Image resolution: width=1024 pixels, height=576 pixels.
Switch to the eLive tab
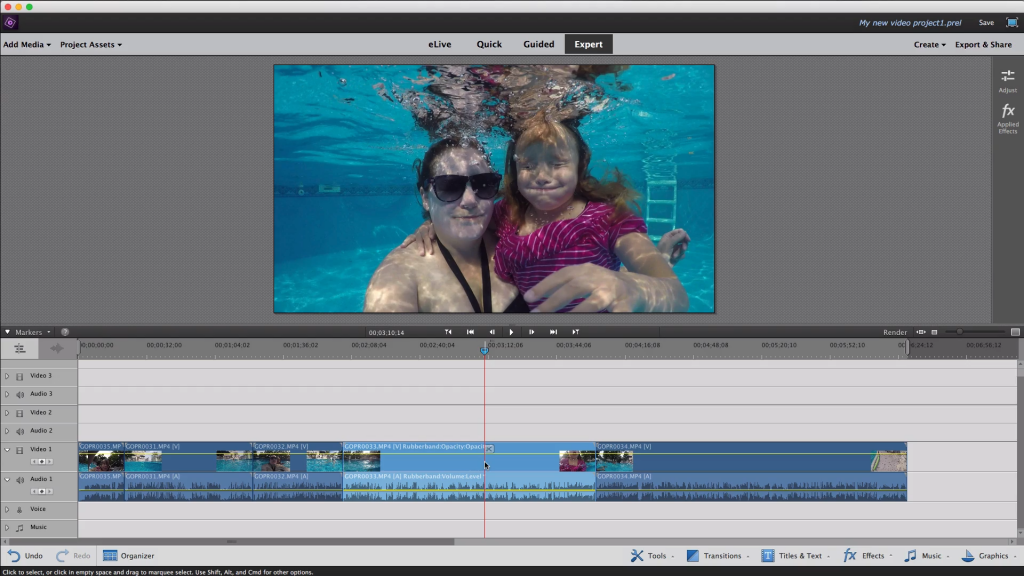pos(440,44)
